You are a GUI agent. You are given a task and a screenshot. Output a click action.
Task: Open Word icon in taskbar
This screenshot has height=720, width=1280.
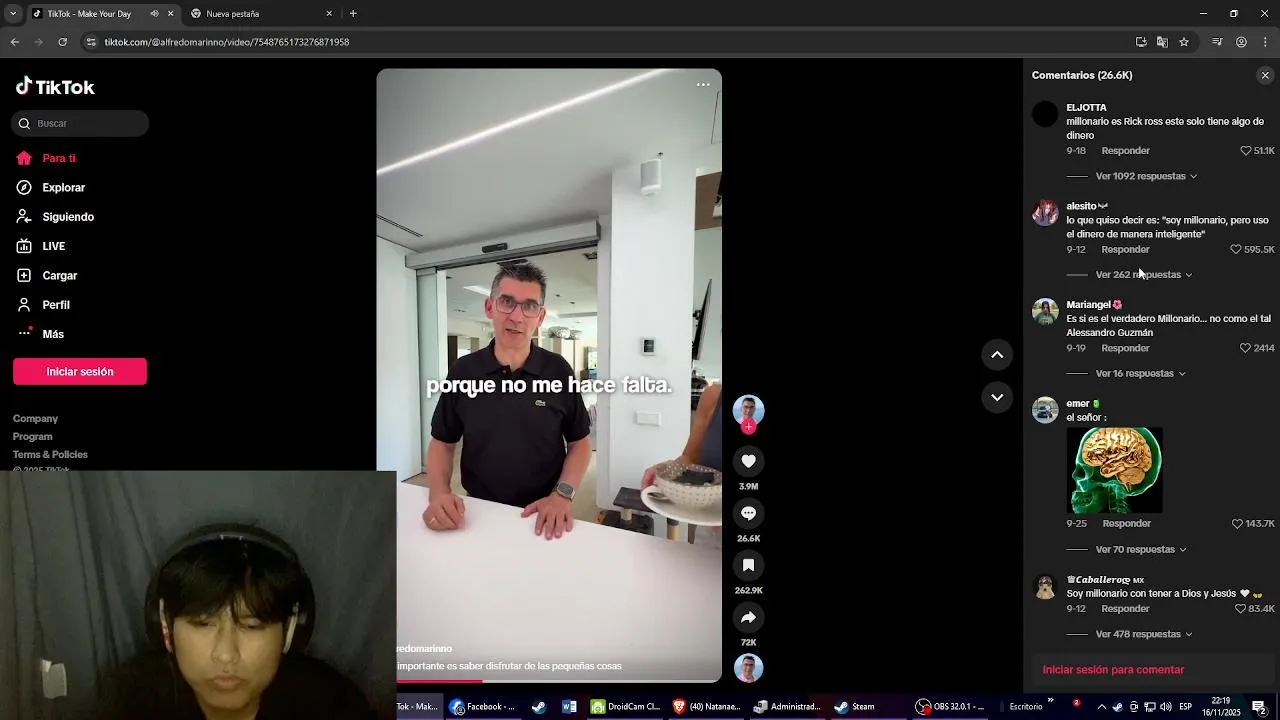click(569, 707)
